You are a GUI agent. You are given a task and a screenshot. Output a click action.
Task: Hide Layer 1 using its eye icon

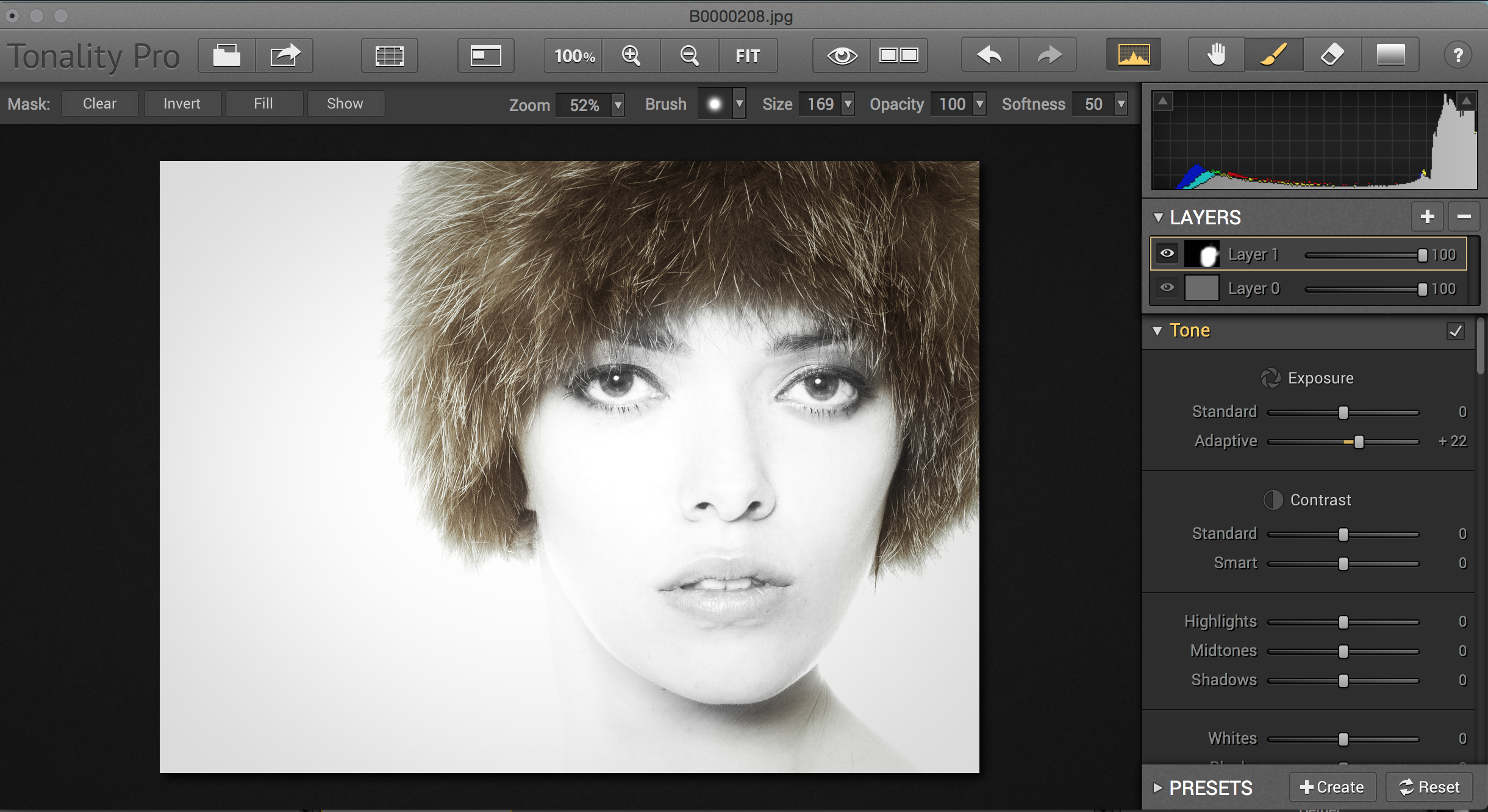[x=1167, y=254]
